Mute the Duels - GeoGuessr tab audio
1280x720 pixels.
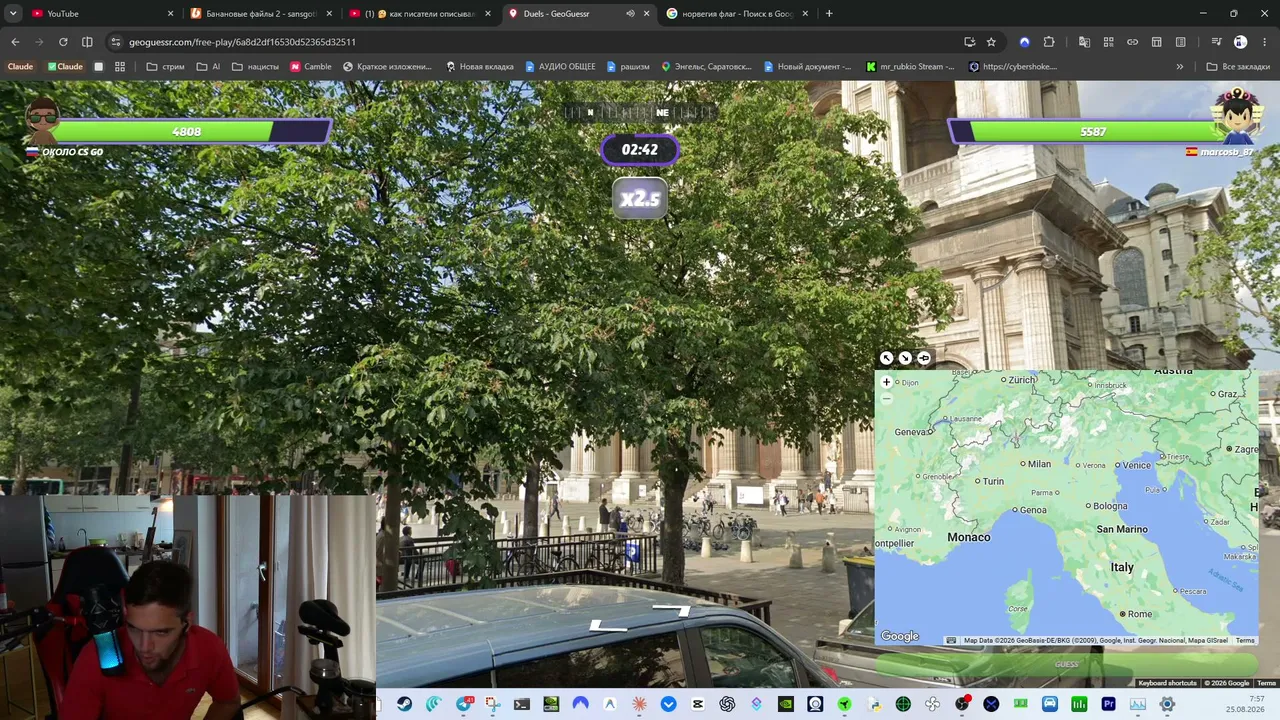click(630, 14)
